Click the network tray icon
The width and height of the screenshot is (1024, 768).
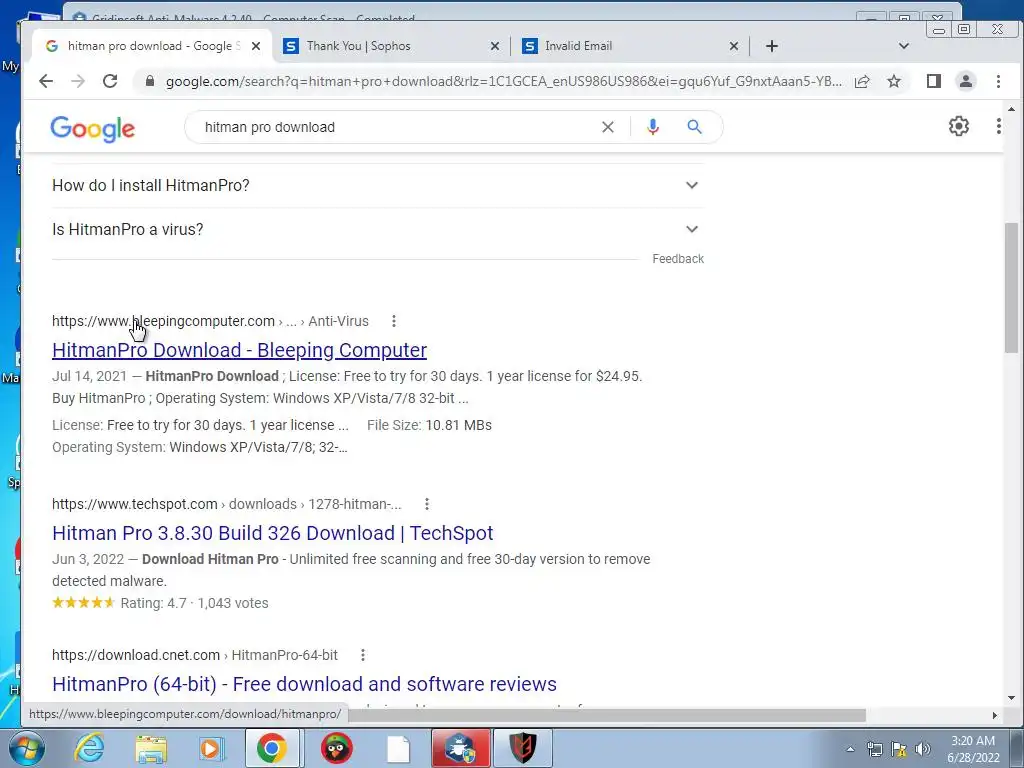pyautogui.click(x=874, y=749)
